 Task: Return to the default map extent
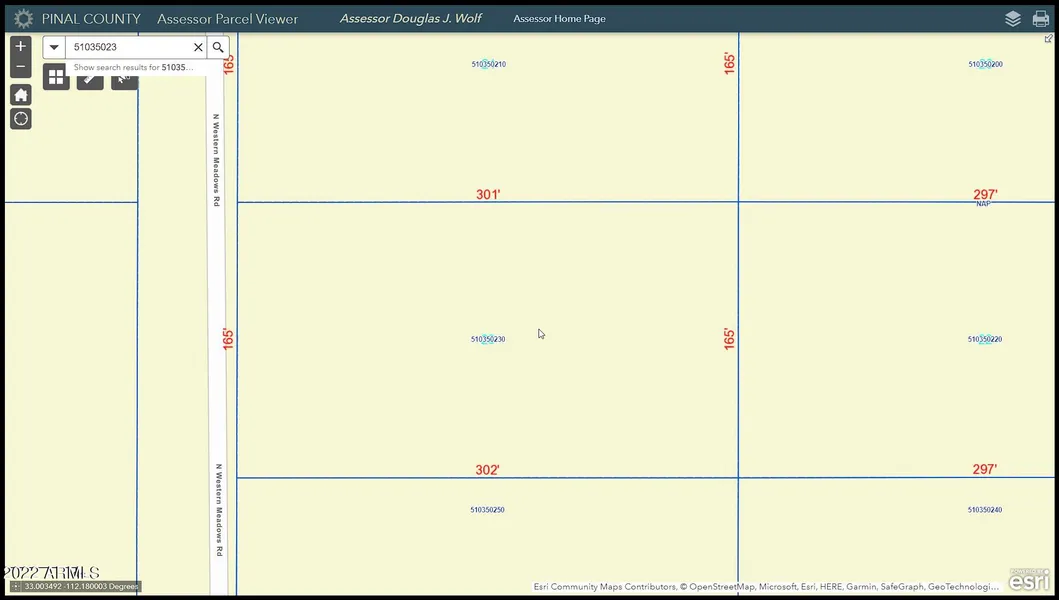(21, 95)
